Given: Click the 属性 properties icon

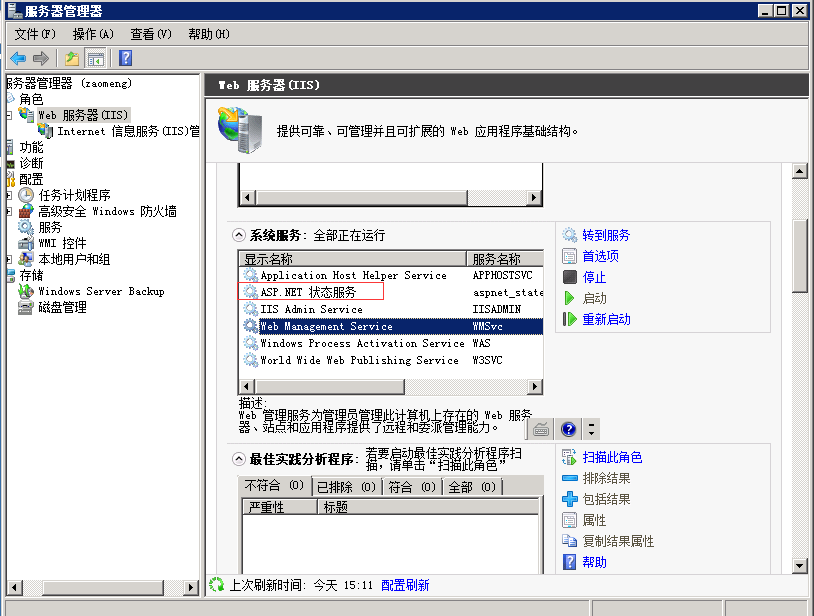Looking at the screenshot, I should tap(569, 520).
